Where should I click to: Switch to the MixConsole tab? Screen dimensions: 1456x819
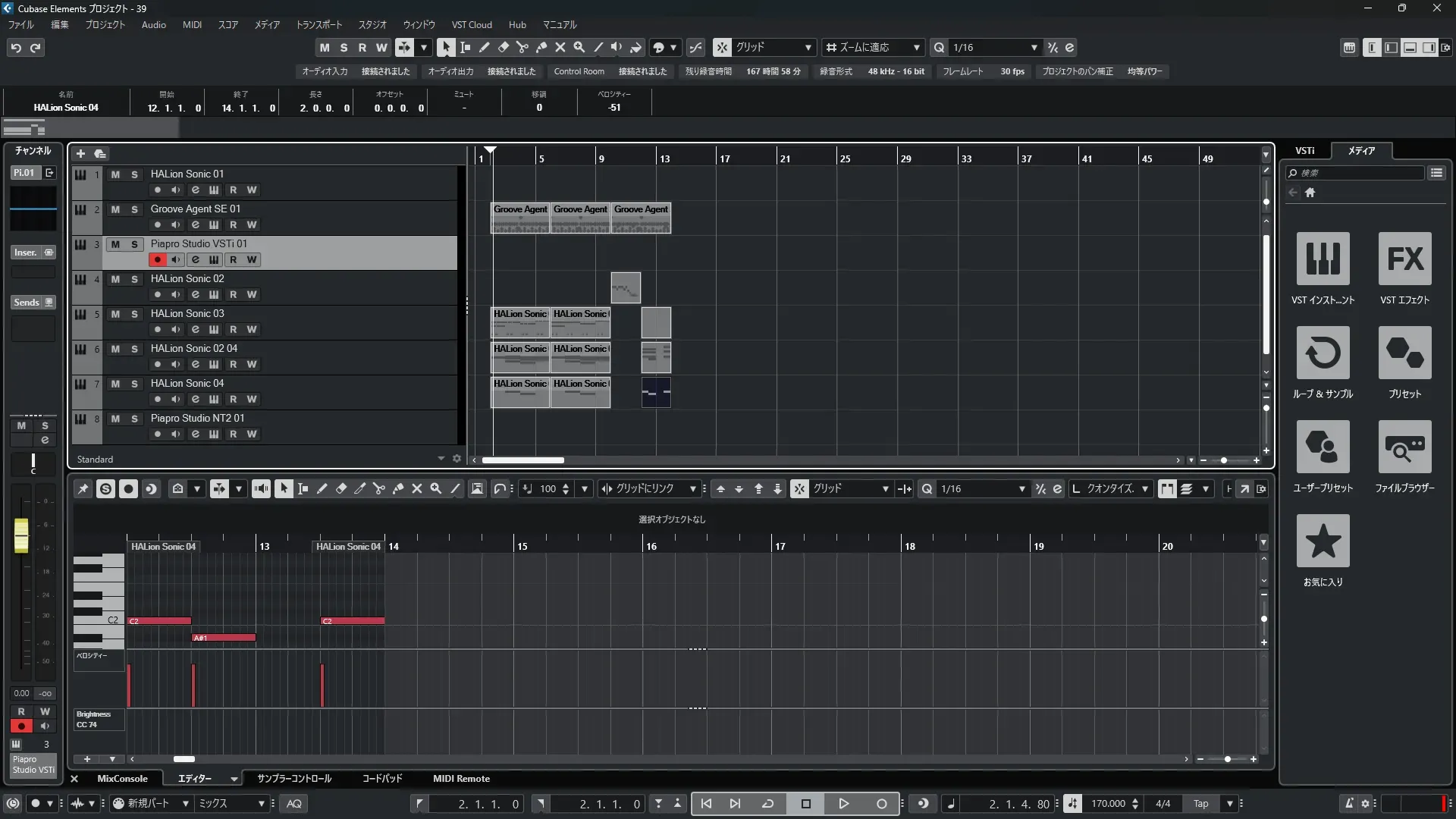pyautogui.click(x=122, y=779)
